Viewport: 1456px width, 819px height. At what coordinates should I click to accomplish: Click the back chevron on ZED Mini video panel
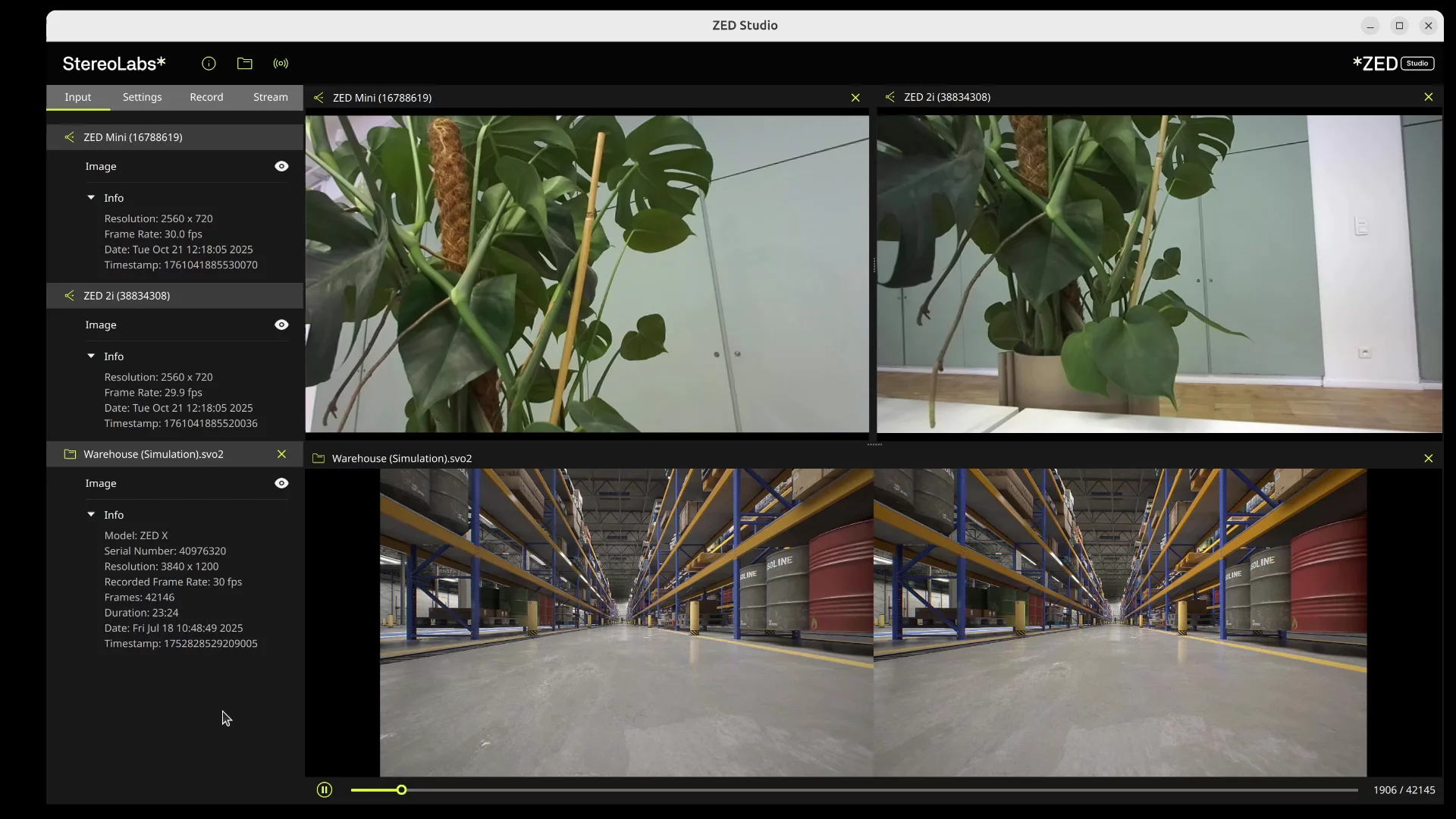tap(318, 97)
